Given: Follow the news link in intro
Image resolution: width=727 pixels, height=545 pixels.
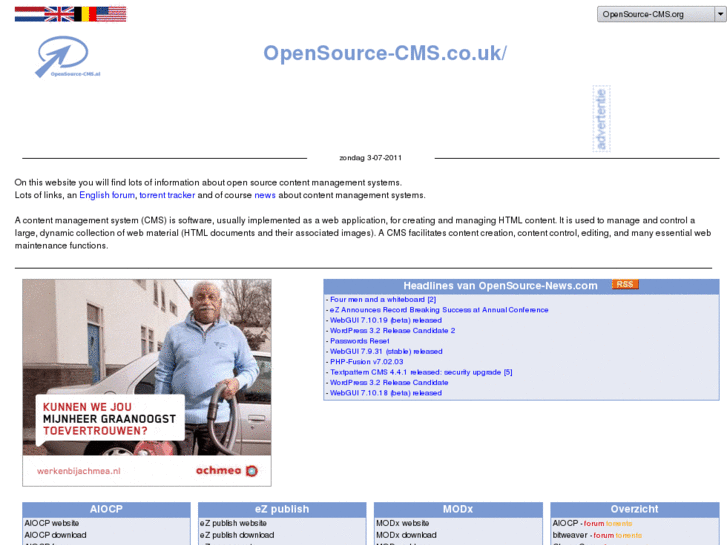Looking at the screenshot, I should point(265,195).
